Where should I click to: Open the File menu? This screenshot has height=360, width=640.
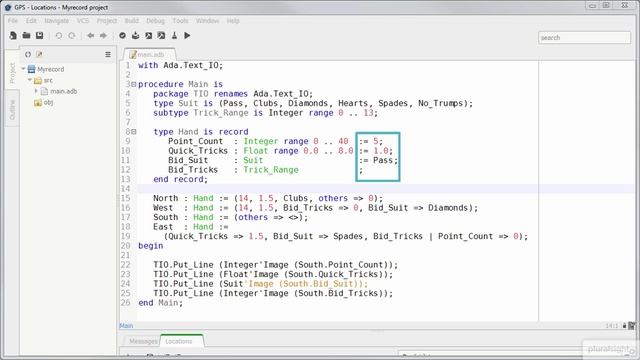(13, 20)
